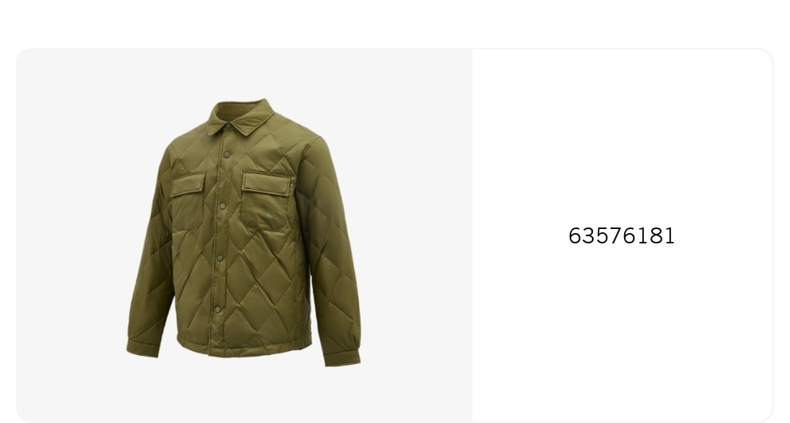Click the second snap button below collar
The width and height of the screenshot is (790, 423).
pyautogui.click(x=227, y=155)
